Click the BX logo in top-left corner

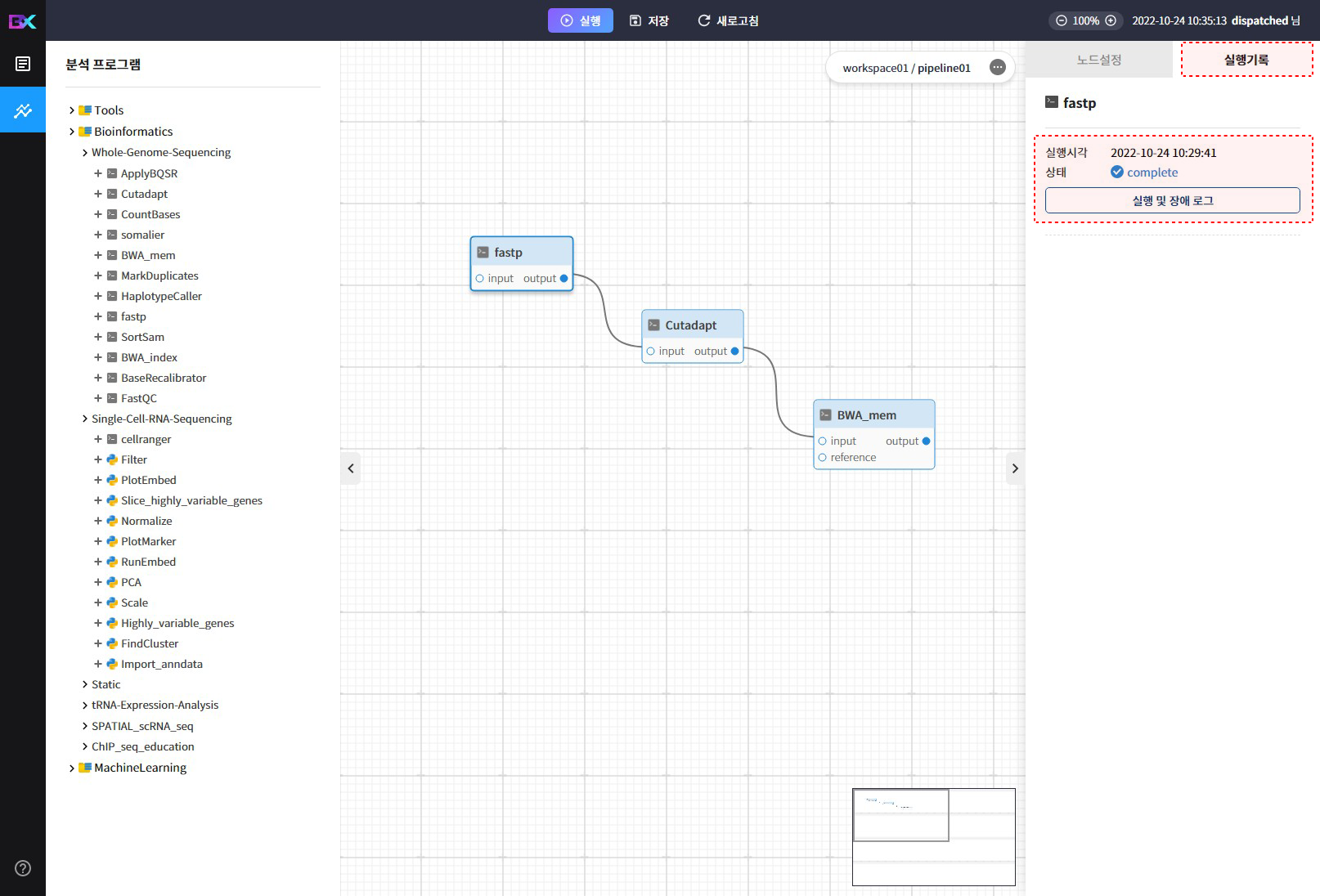[22, 21]
